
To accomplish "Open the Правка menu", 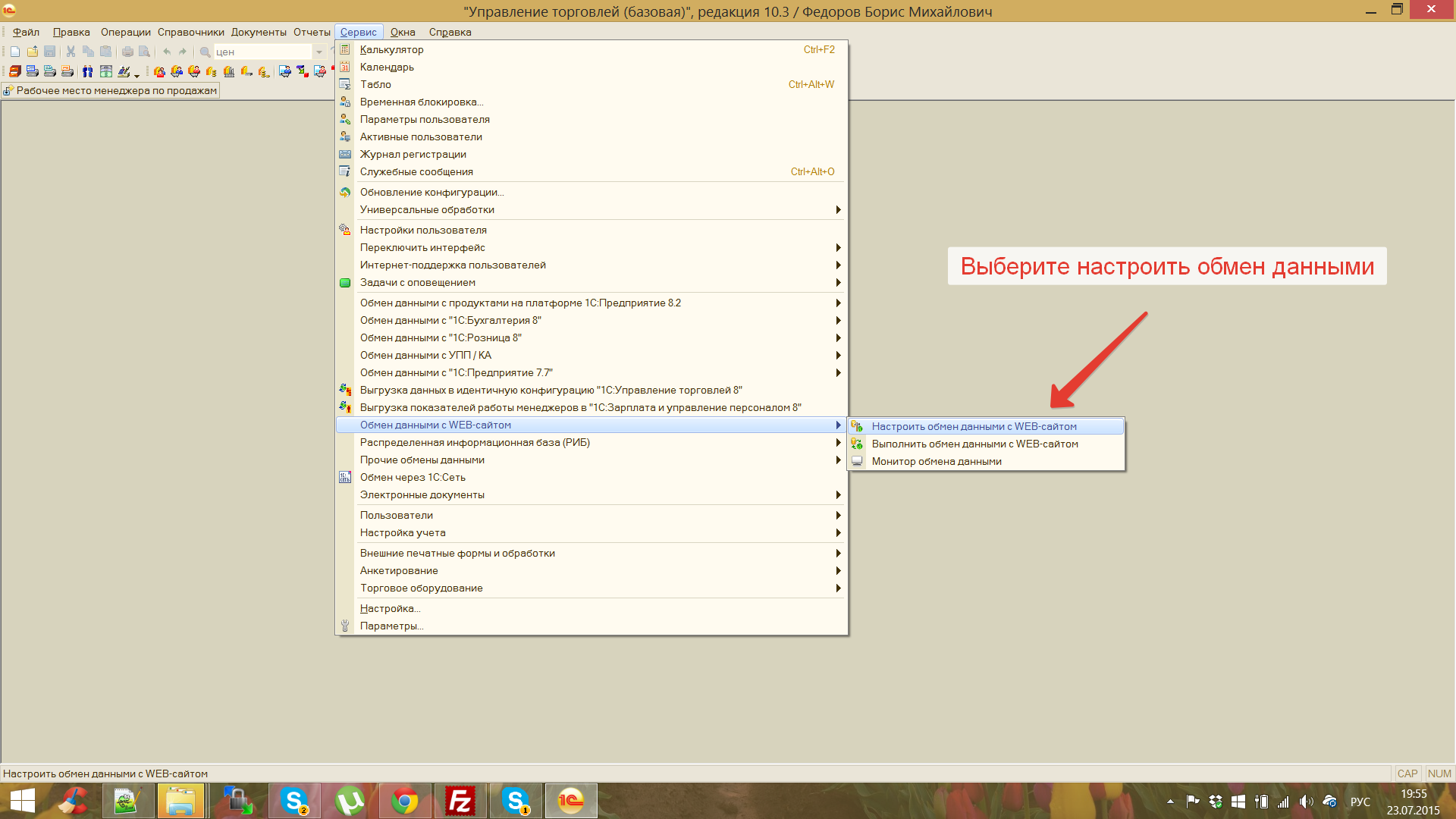I will [x=71, y=32].
